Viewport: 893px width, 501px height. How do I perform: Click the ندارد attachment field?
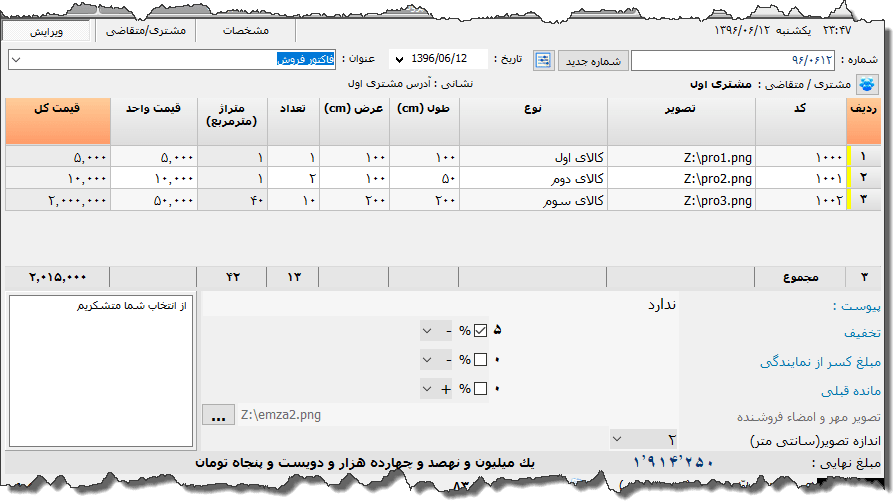point(440,305)
